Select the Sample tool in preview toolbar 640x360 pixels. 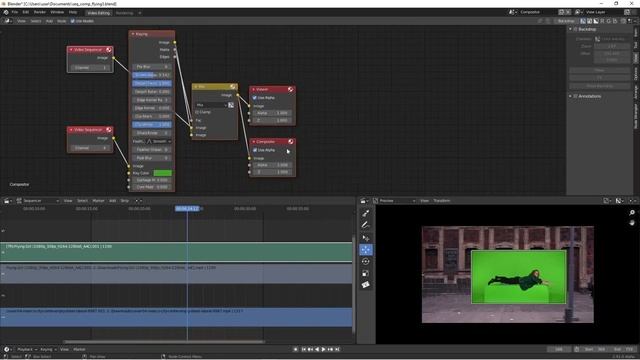(366, 213)
